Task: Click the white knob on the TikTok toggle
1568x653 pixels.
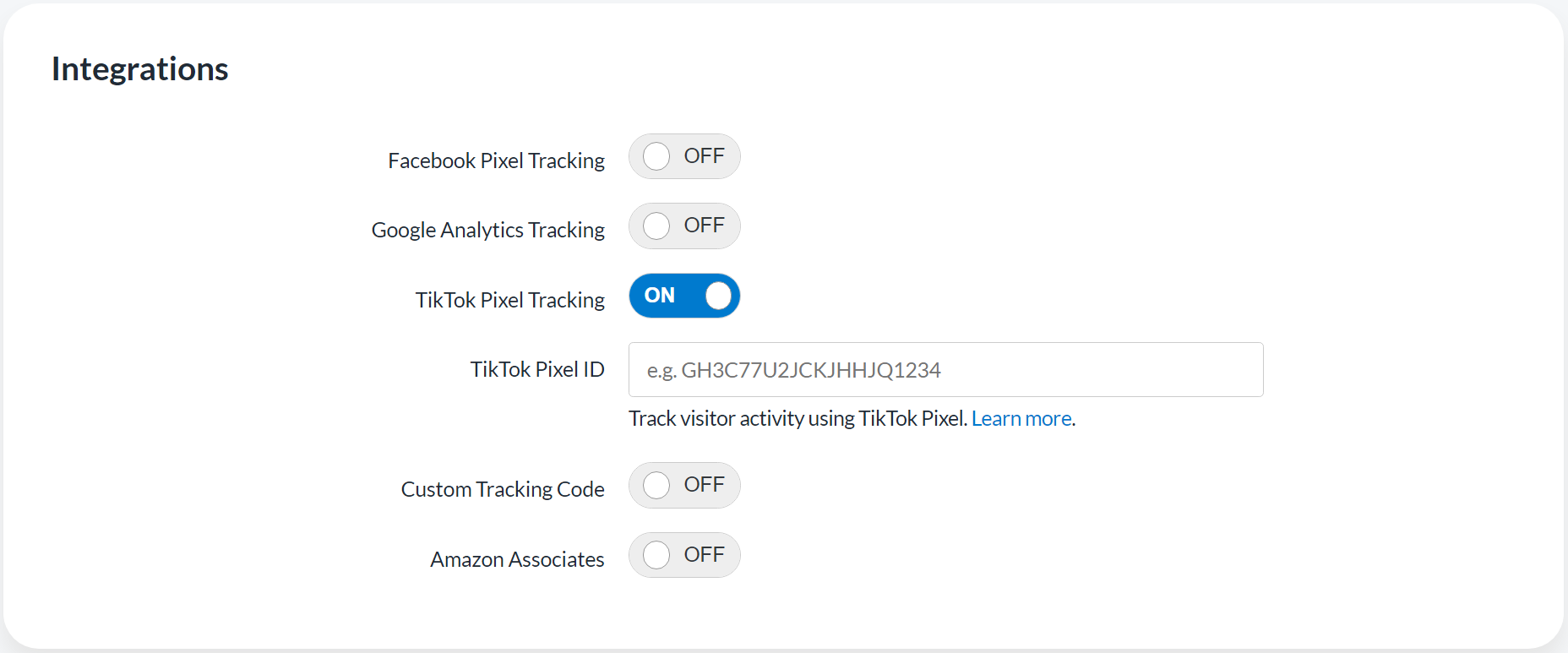Action: [x=718, y=296]
